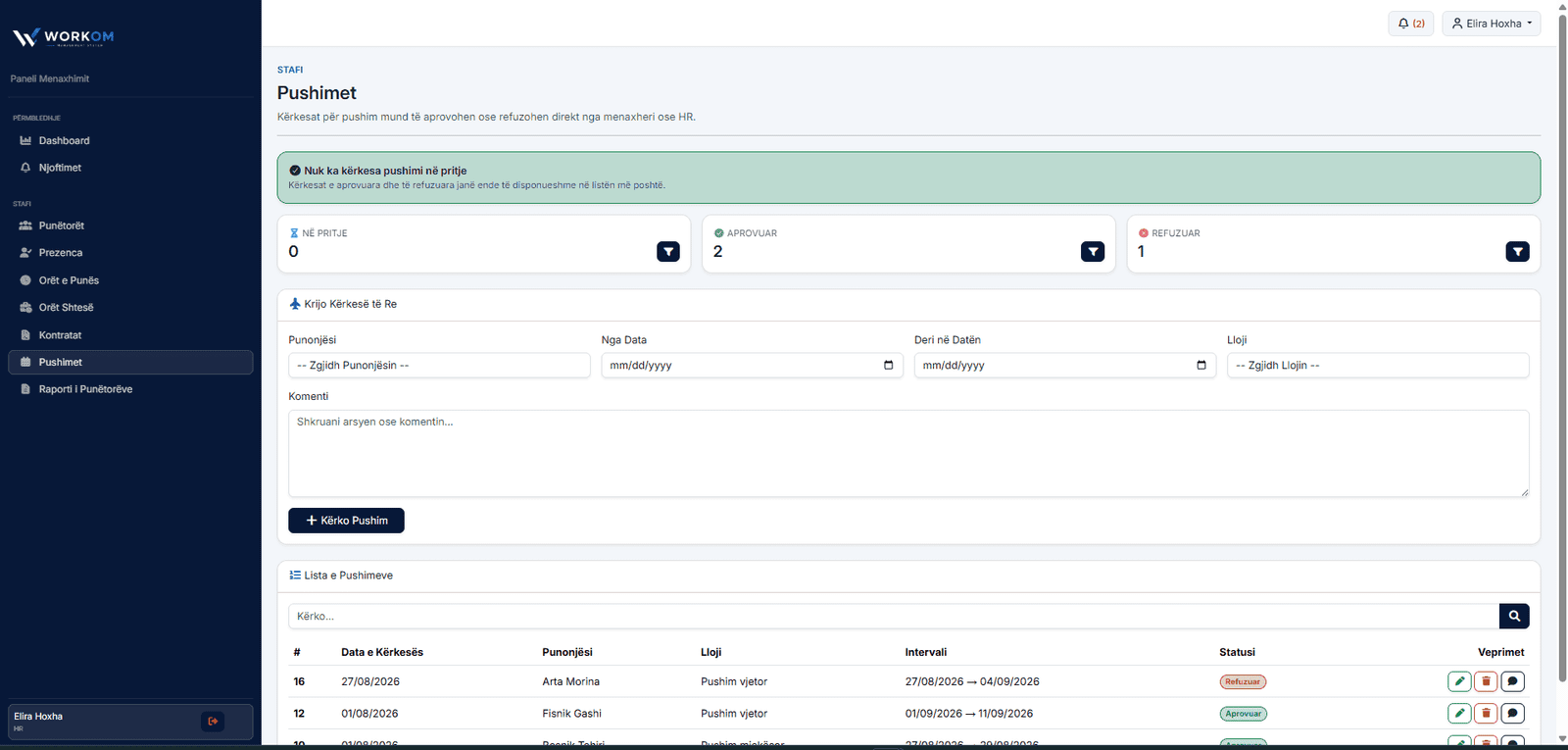Click the Nga Data date field
1568x750 pixels.
click(x=752, y=366)
